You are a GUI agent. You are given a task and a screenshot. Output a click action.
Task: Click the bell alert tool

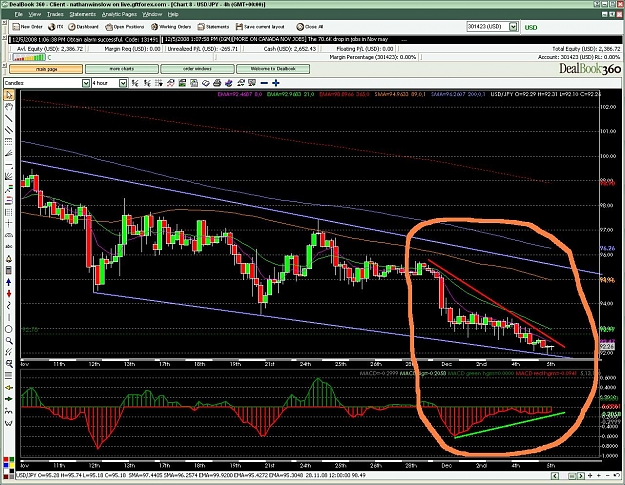pos(9,259)
